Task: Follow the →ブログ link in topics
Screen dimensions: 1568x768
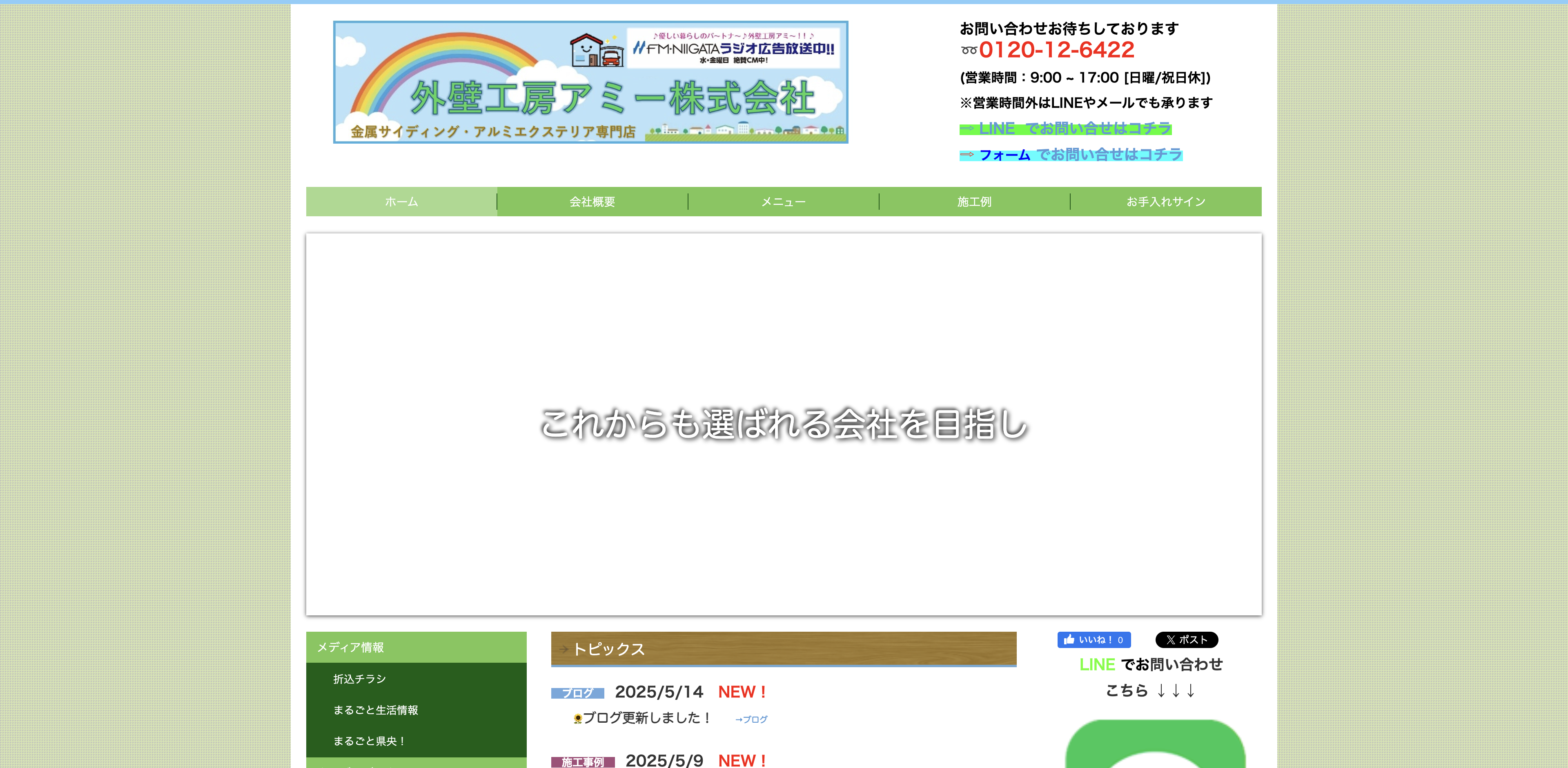Action: coord(751,719)
